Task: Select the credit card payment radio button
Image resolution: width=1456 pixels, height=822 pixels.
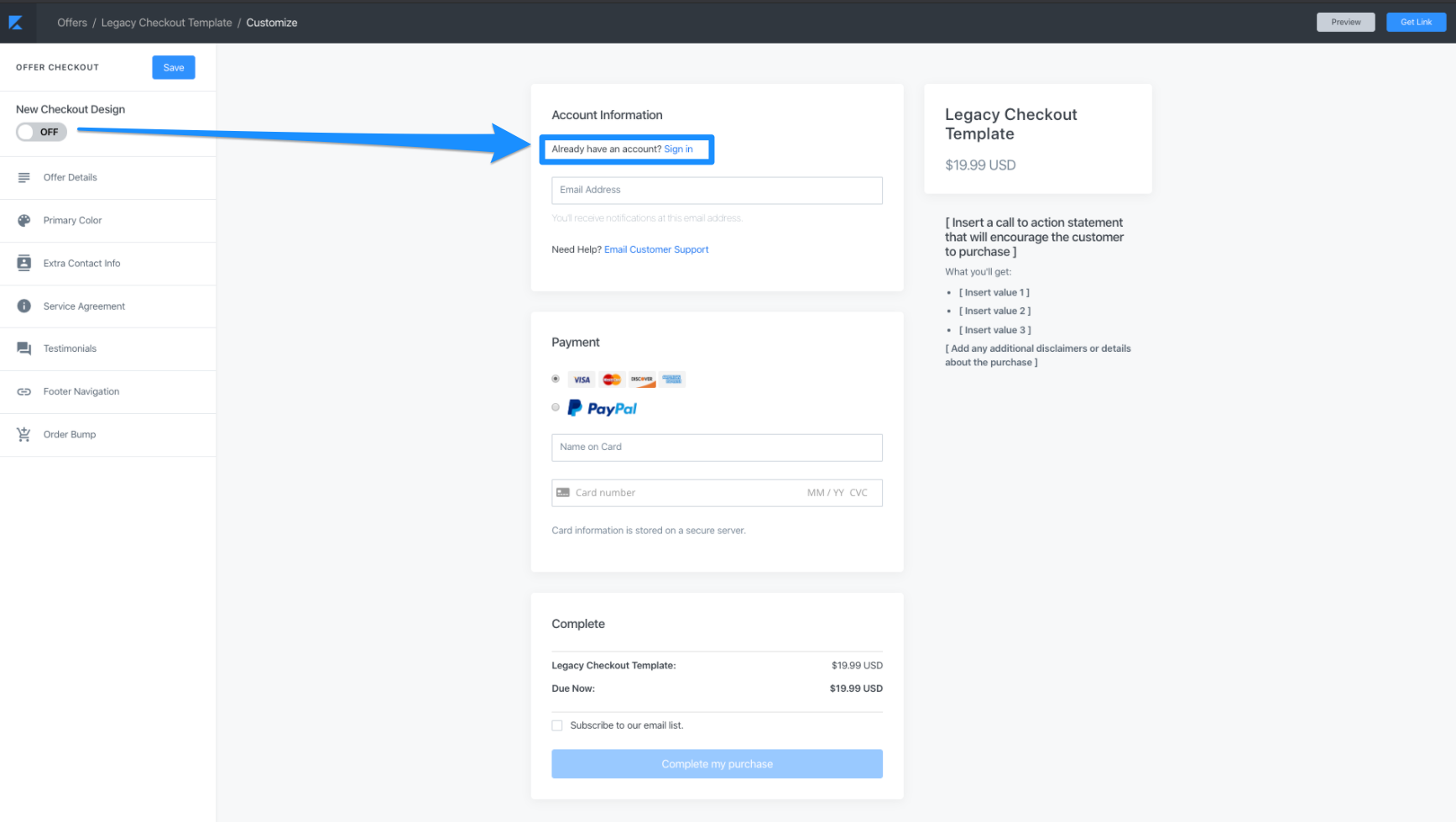Action: [x=556, y=379]
